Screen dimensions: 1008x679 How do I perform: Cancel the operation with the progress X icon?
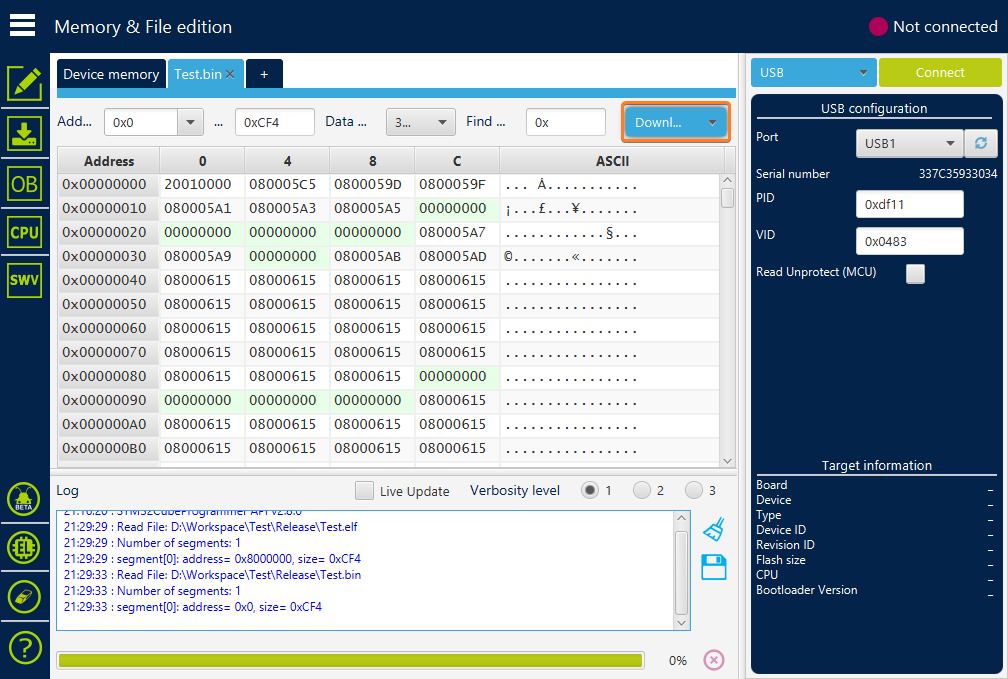click(714, 660)
